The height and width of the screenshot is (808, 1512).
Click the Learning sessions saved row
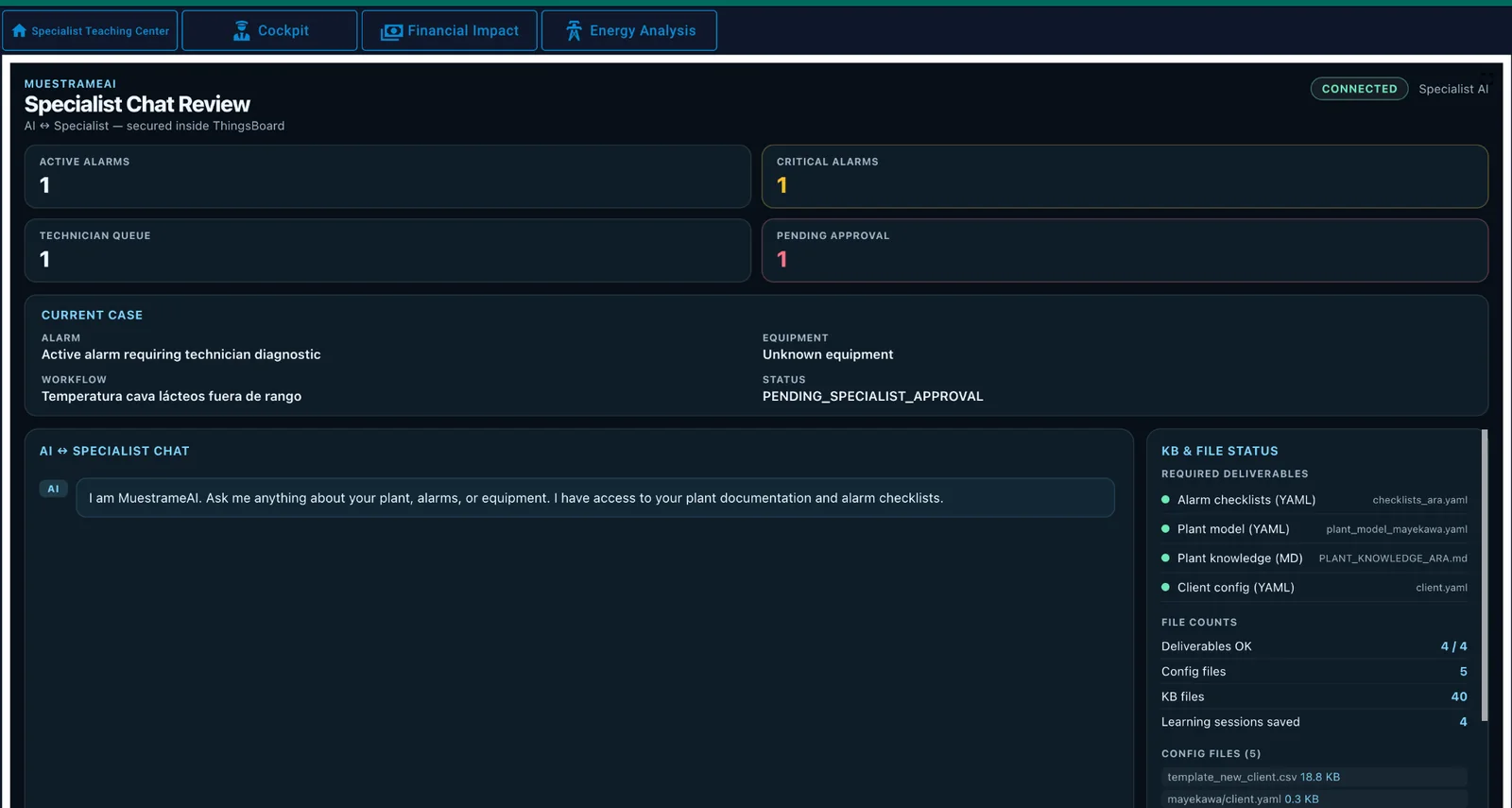coord(1314,722)
